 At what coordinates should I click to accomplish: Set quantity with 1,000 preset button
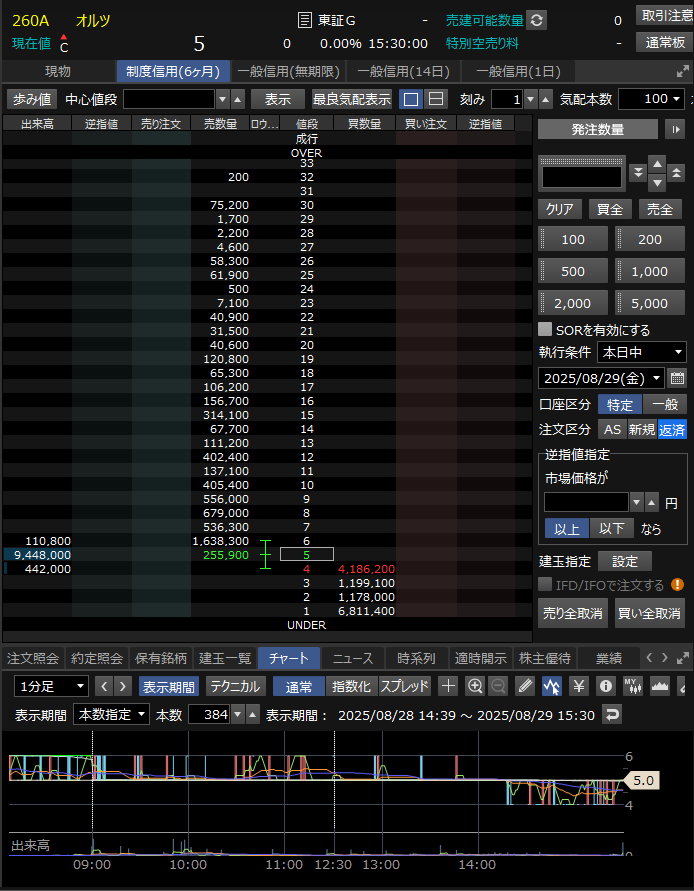pos(650,271)
